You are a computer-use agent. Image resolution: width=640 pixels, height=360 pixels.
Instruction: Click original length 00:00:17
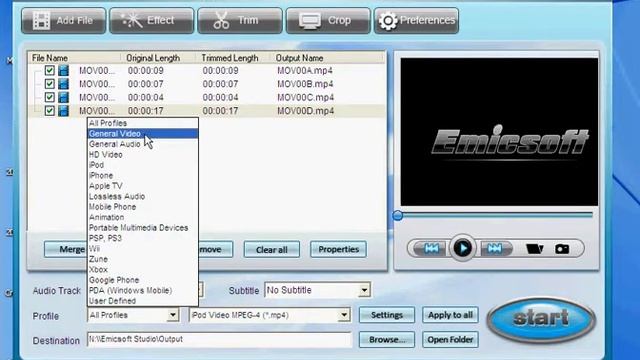146,111
